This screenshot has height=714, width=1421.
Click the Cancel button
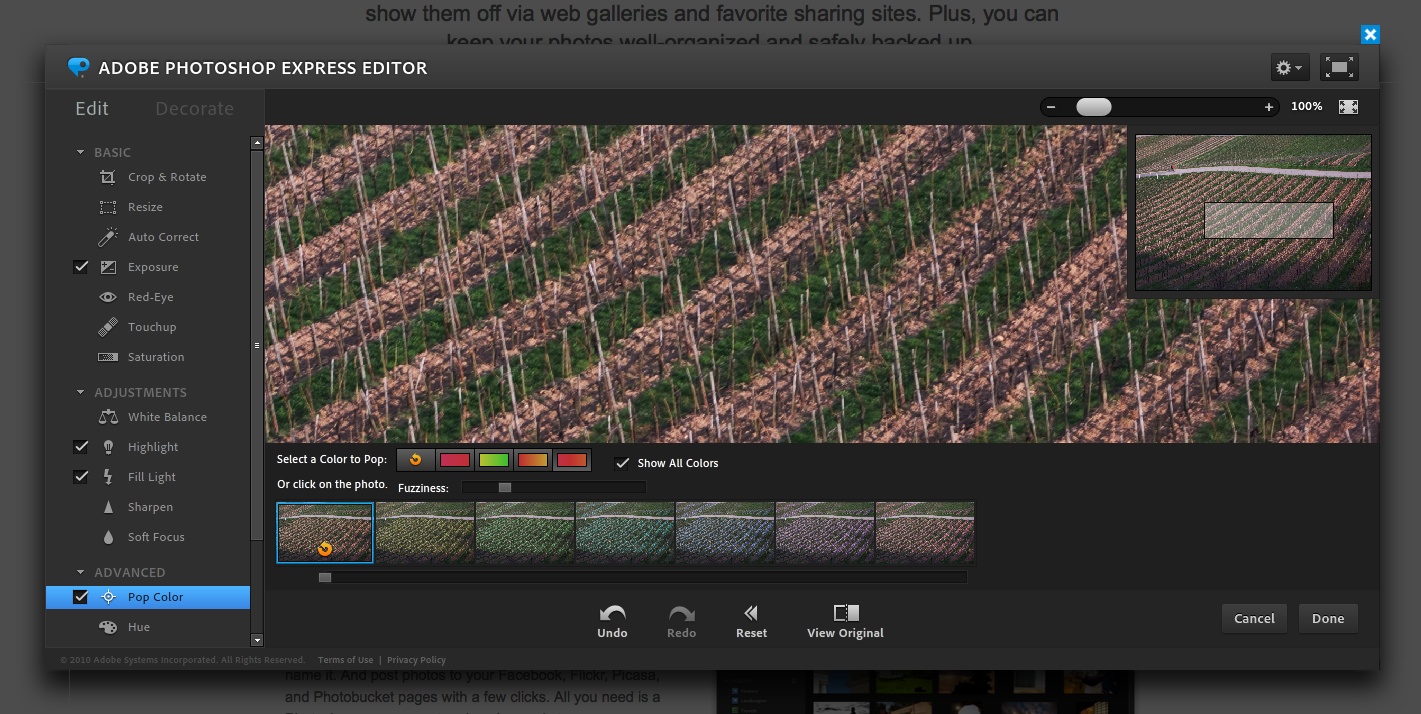(1254, 618)
